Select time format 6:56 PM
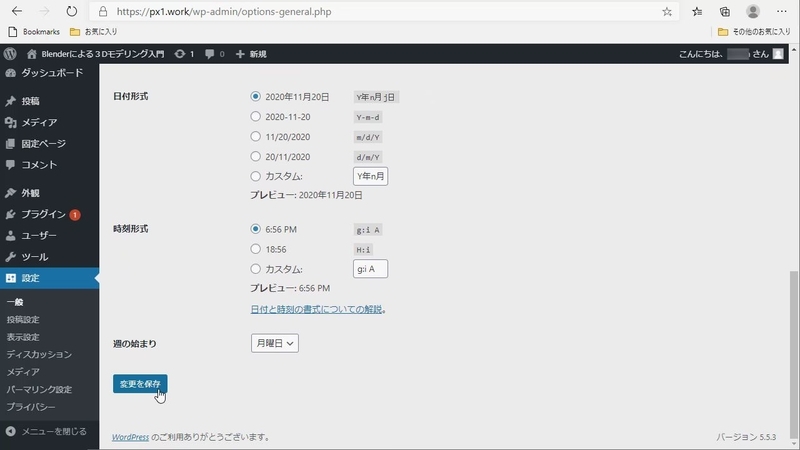 (x=255, y=229)
